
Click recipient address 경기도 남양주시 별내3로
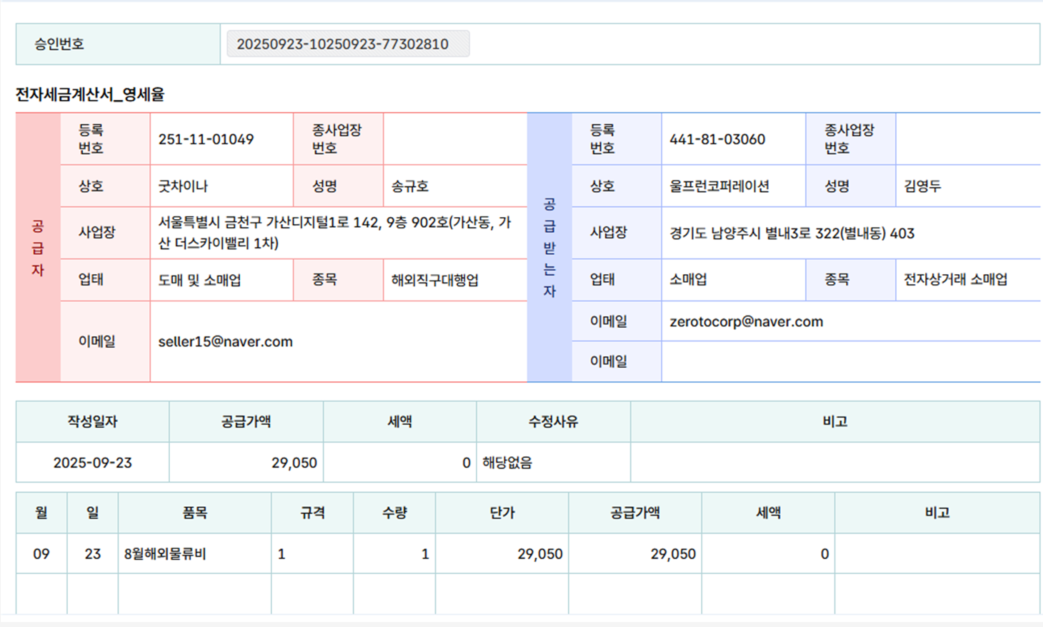tap(792, 233)
